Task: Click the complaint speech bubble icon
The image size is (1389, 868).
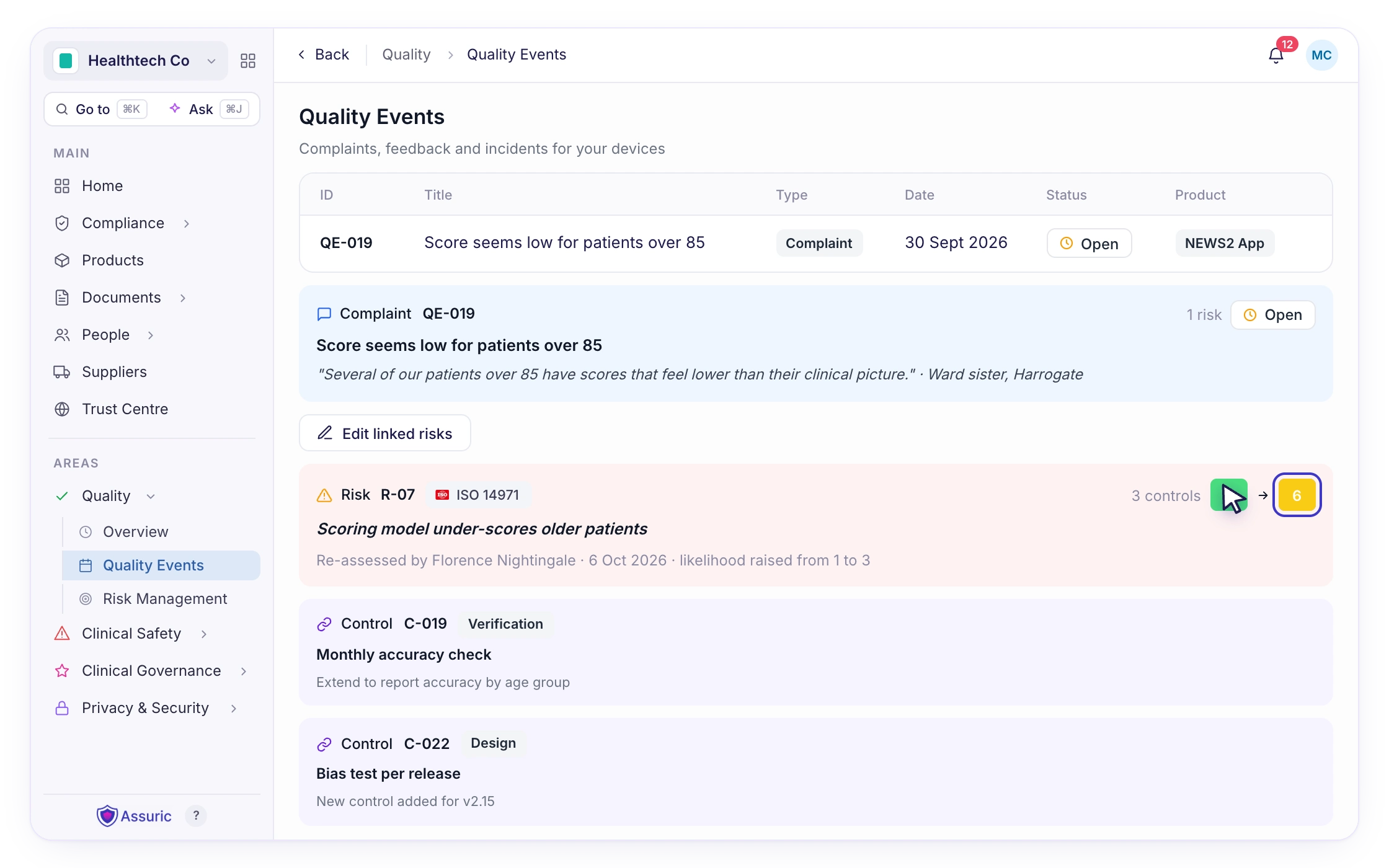Action: pos(324,314)
